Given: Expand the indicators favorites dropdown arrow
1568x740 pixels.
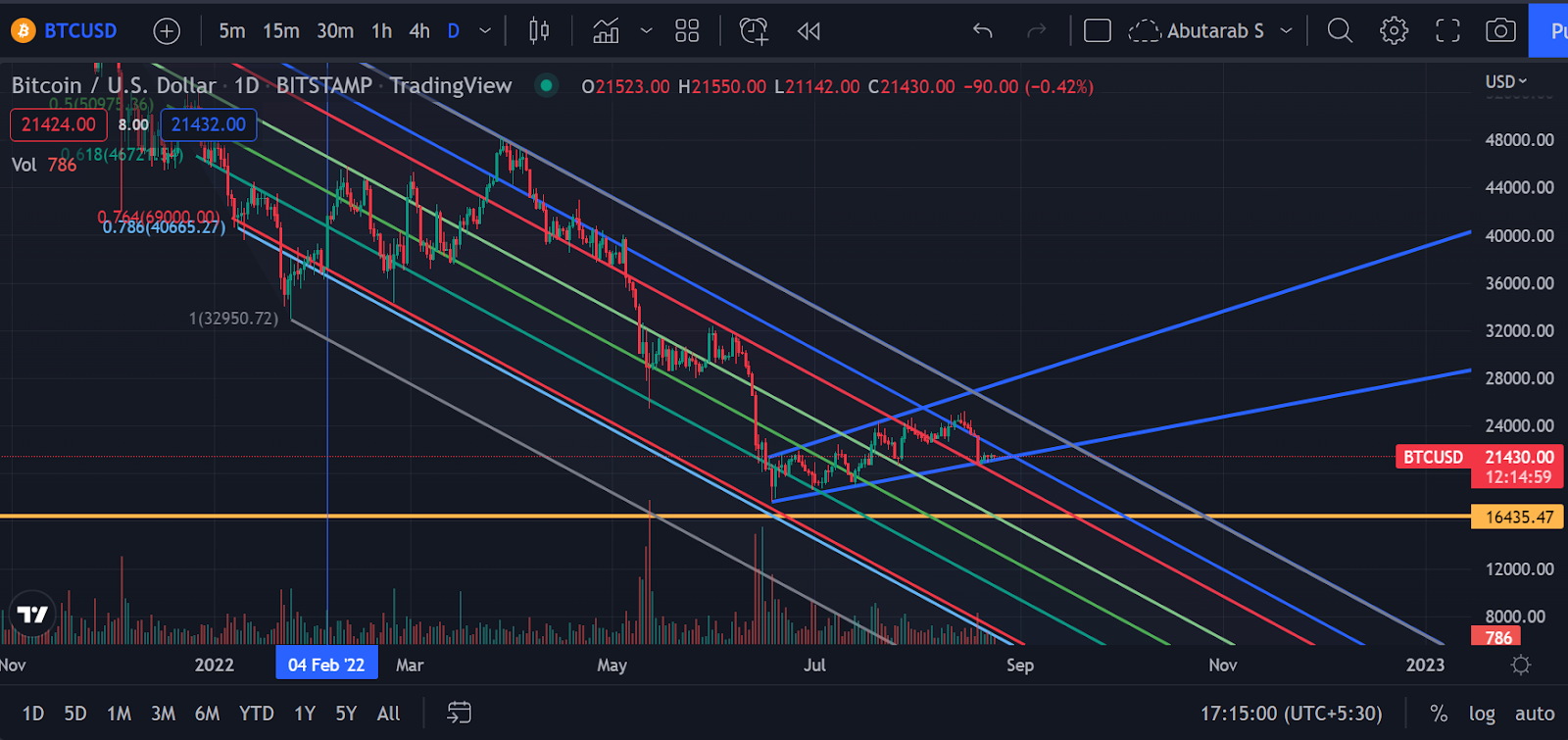Looking at the screenshot, I should pyautogui.click(x=647, y=31).
